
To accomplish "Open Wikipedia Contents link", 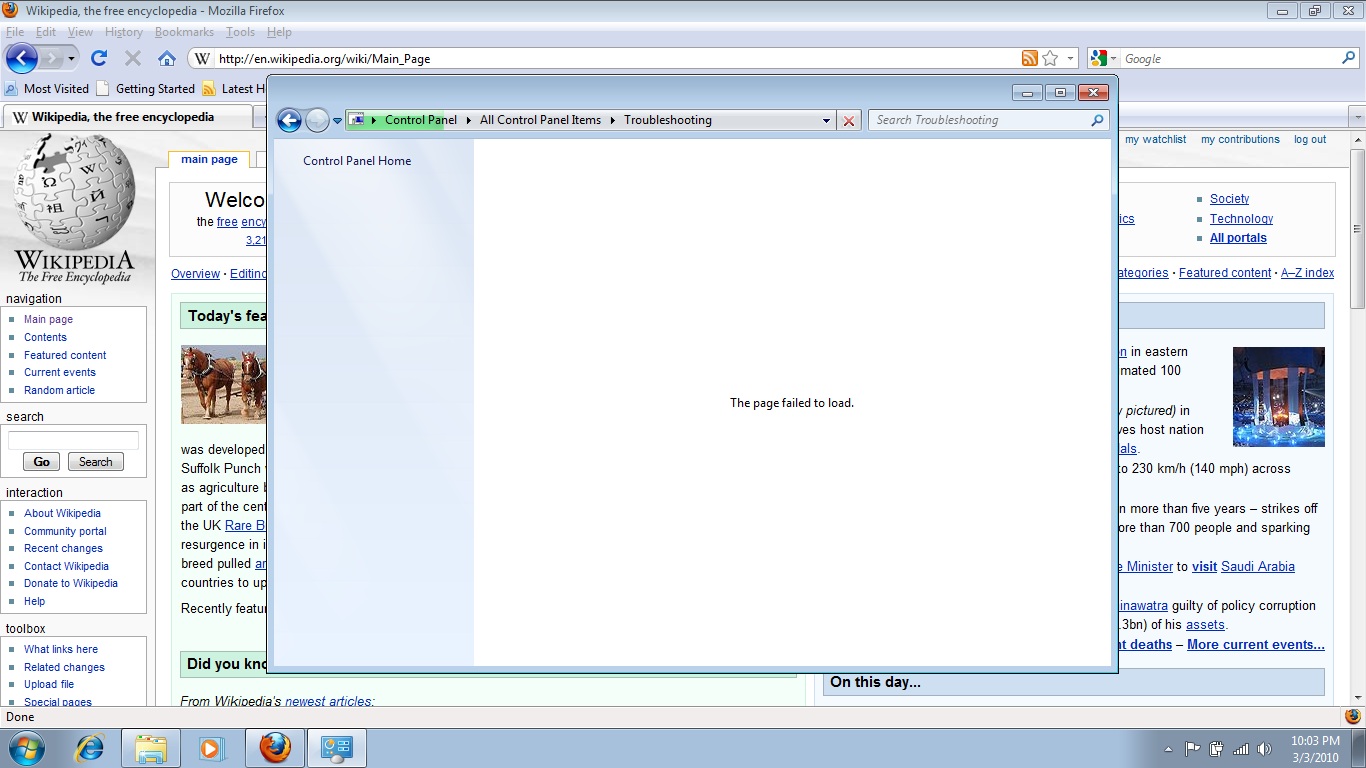I will click(x=45, y=338).
